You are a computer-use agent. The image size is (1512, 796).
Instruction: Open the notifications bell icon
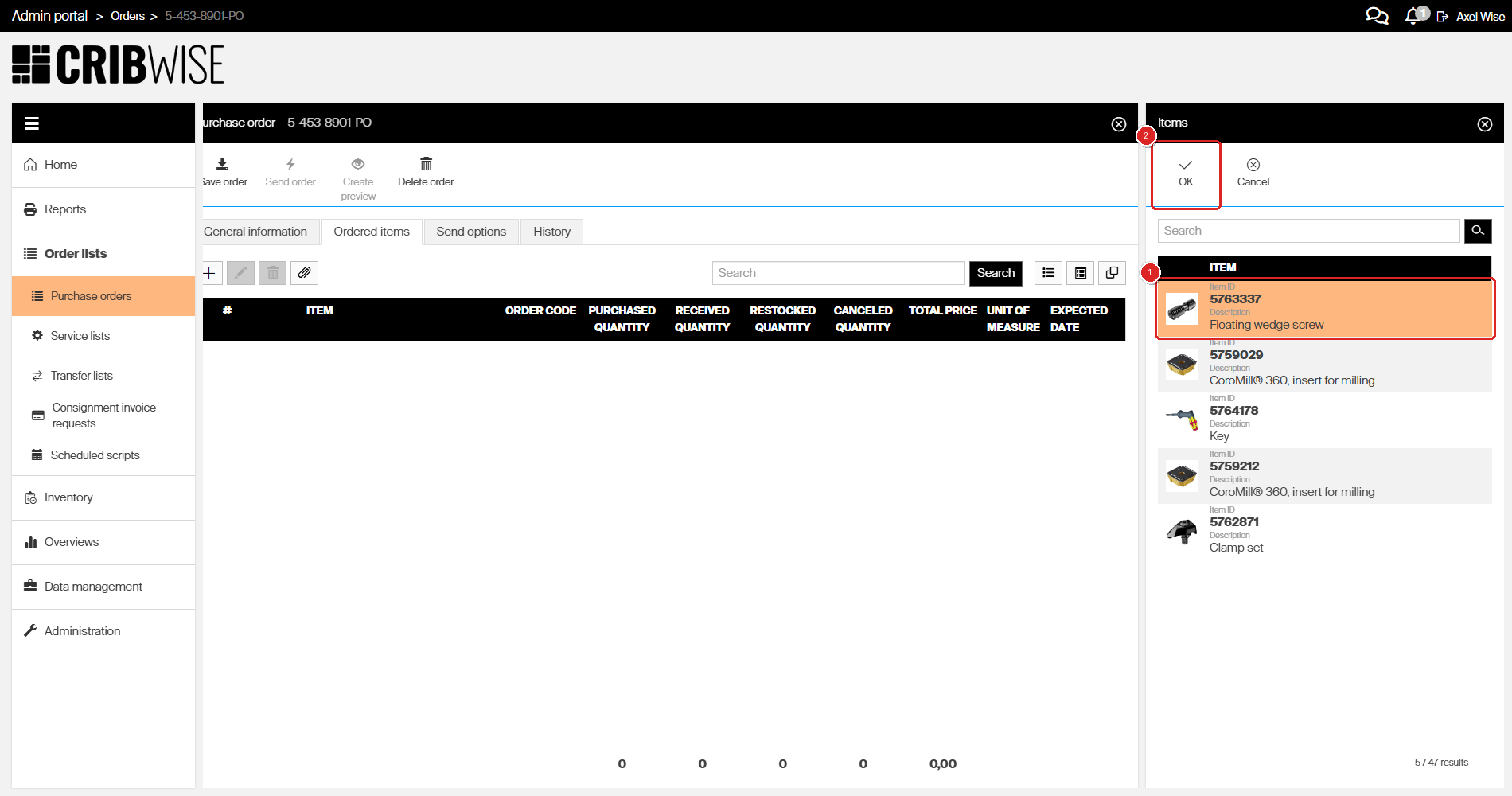click(x=1413, y=16)
